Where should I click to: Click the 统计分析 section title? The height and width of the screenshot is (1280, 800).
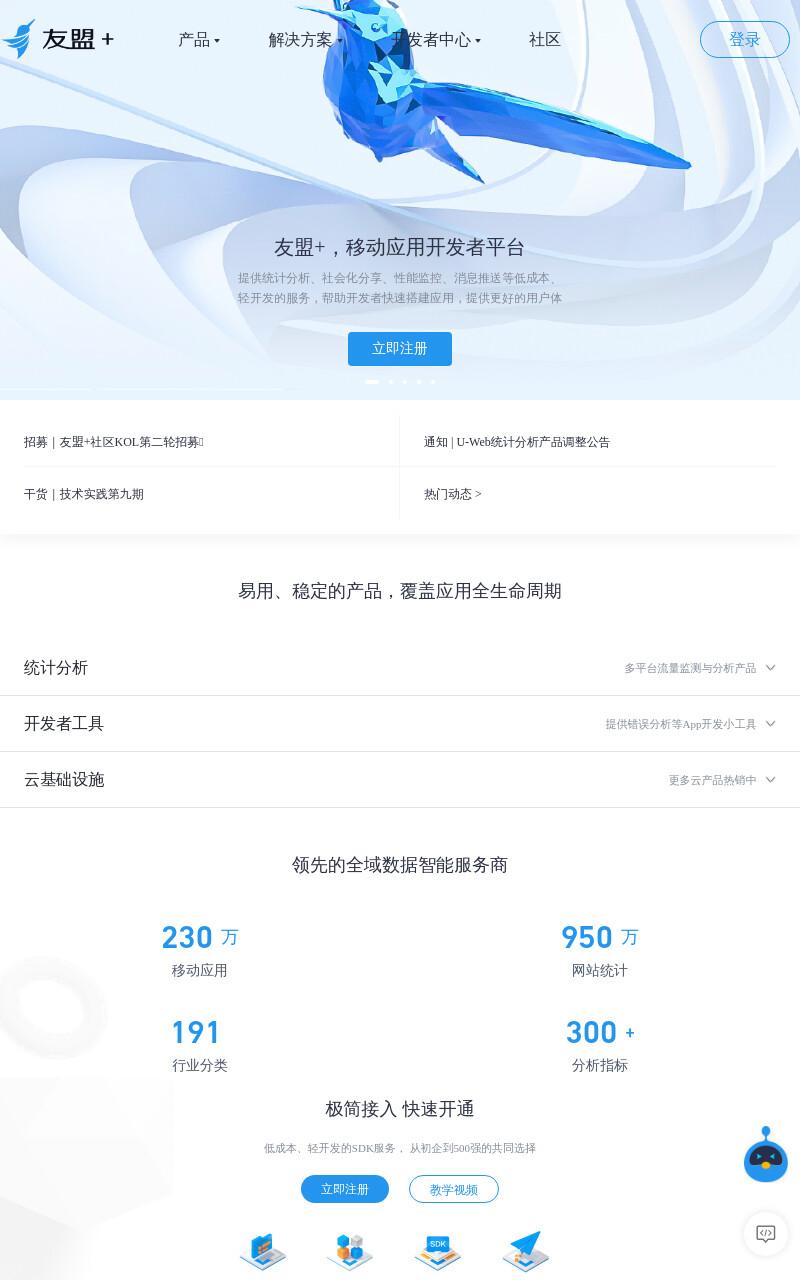point(56,668)
